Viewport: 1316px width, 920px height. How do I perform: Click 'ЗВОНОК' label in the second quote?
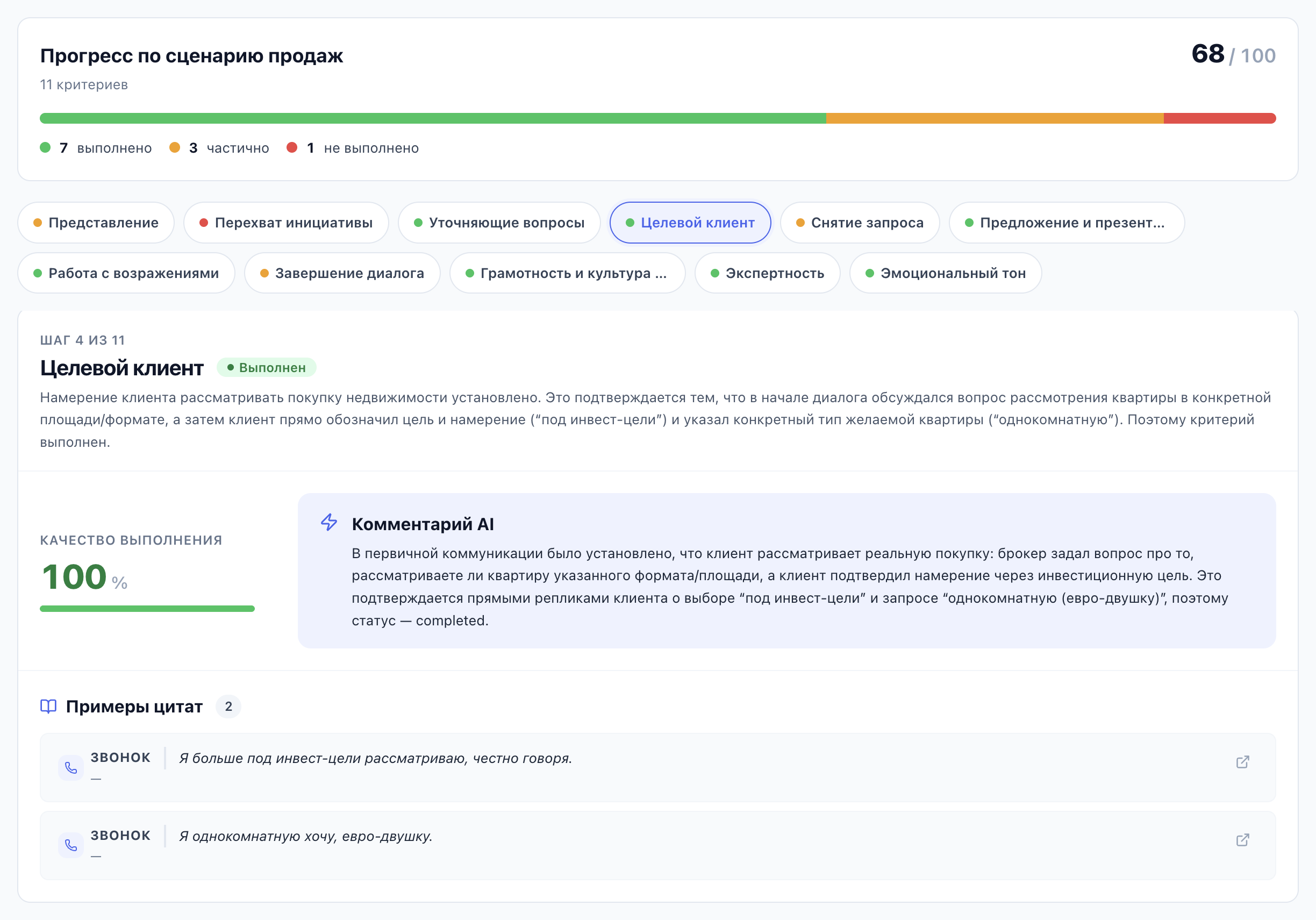pos(120,835)
